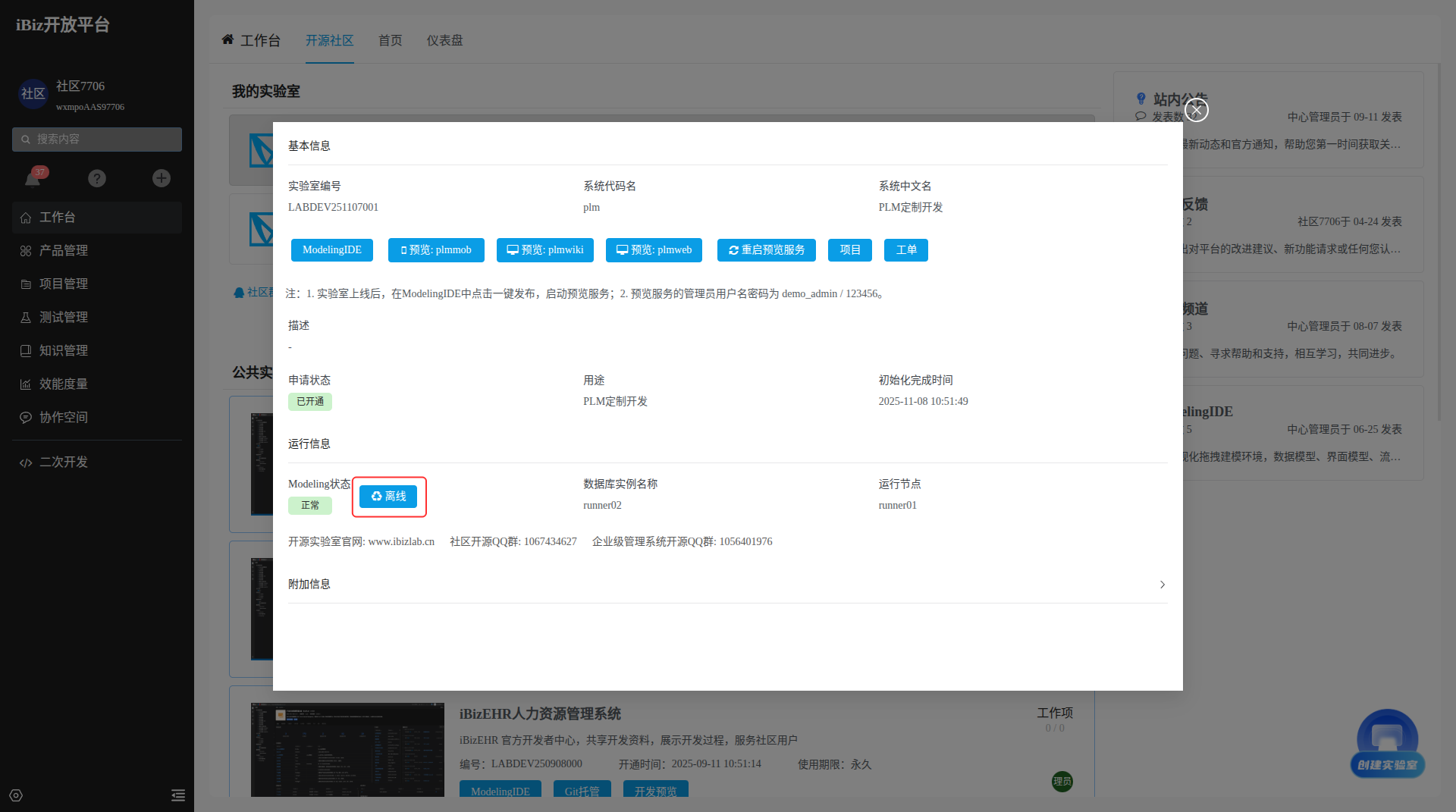This screenshot has width=1456, height=812.
Task: Expand the 附加信息 section
Action: [1162, 585]
